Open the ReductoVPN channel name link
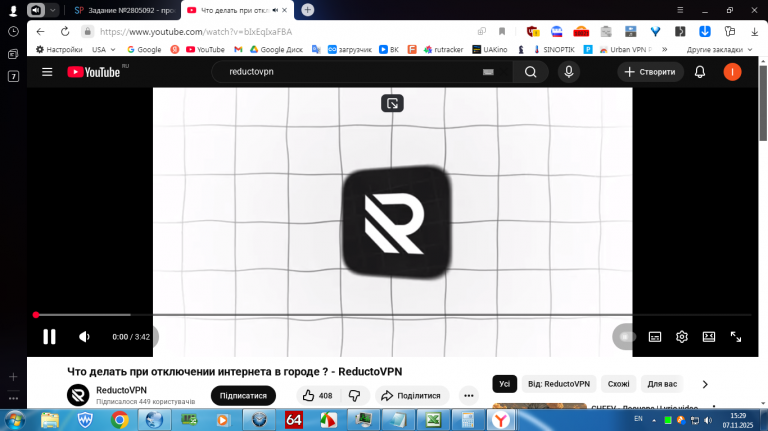This screenshot has width=768, height=431. [x=121, y=390]
